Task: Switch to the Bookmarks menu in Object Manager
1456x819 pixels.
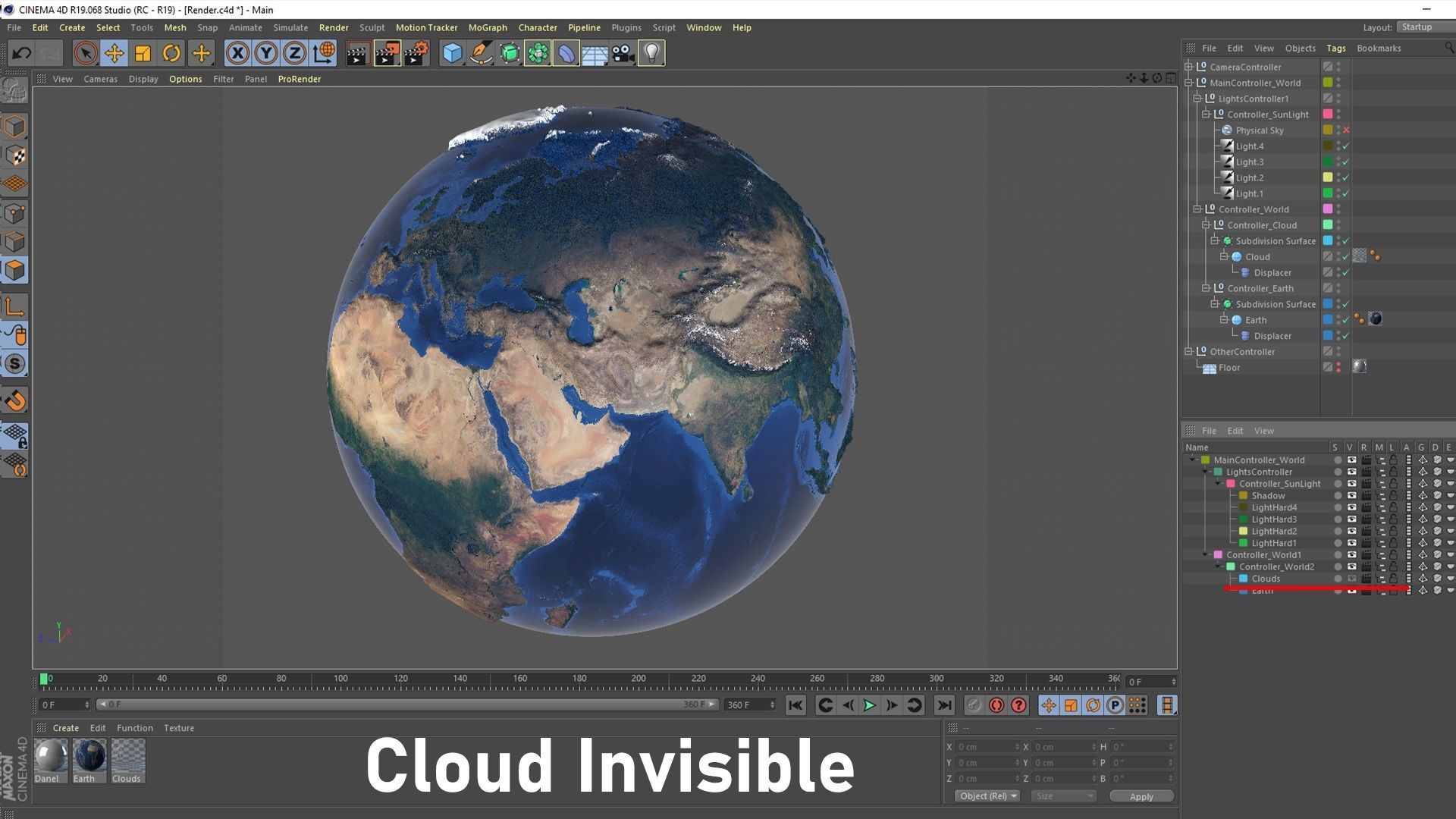Action: click(x=1378, y=48)
